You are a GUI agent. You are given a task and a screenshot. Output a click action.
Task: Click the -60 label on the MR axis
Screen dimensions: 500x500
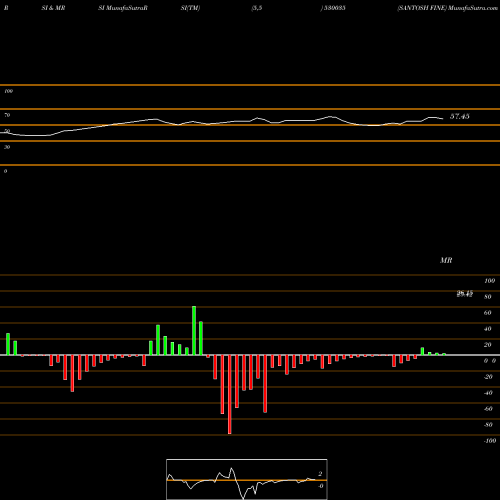pyautogui.click(x=488, y=409)
